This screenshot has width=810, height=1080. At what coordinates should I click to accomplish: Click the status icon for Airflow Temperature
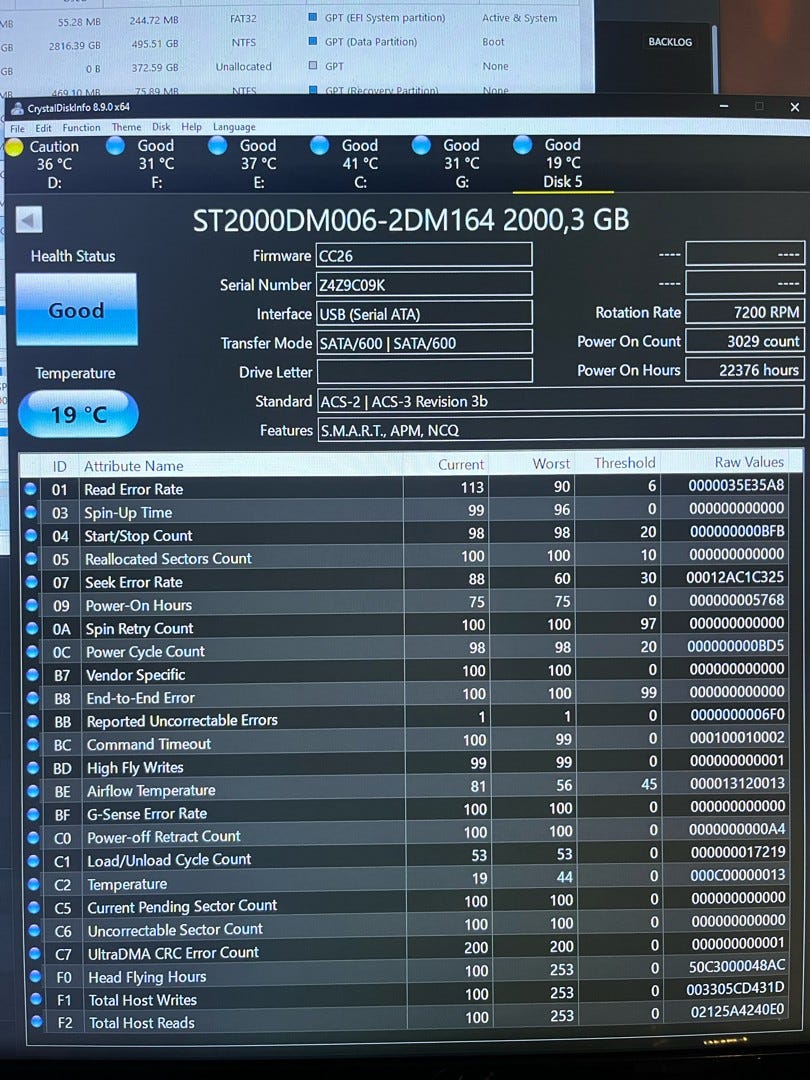click(x=33, y=791)
